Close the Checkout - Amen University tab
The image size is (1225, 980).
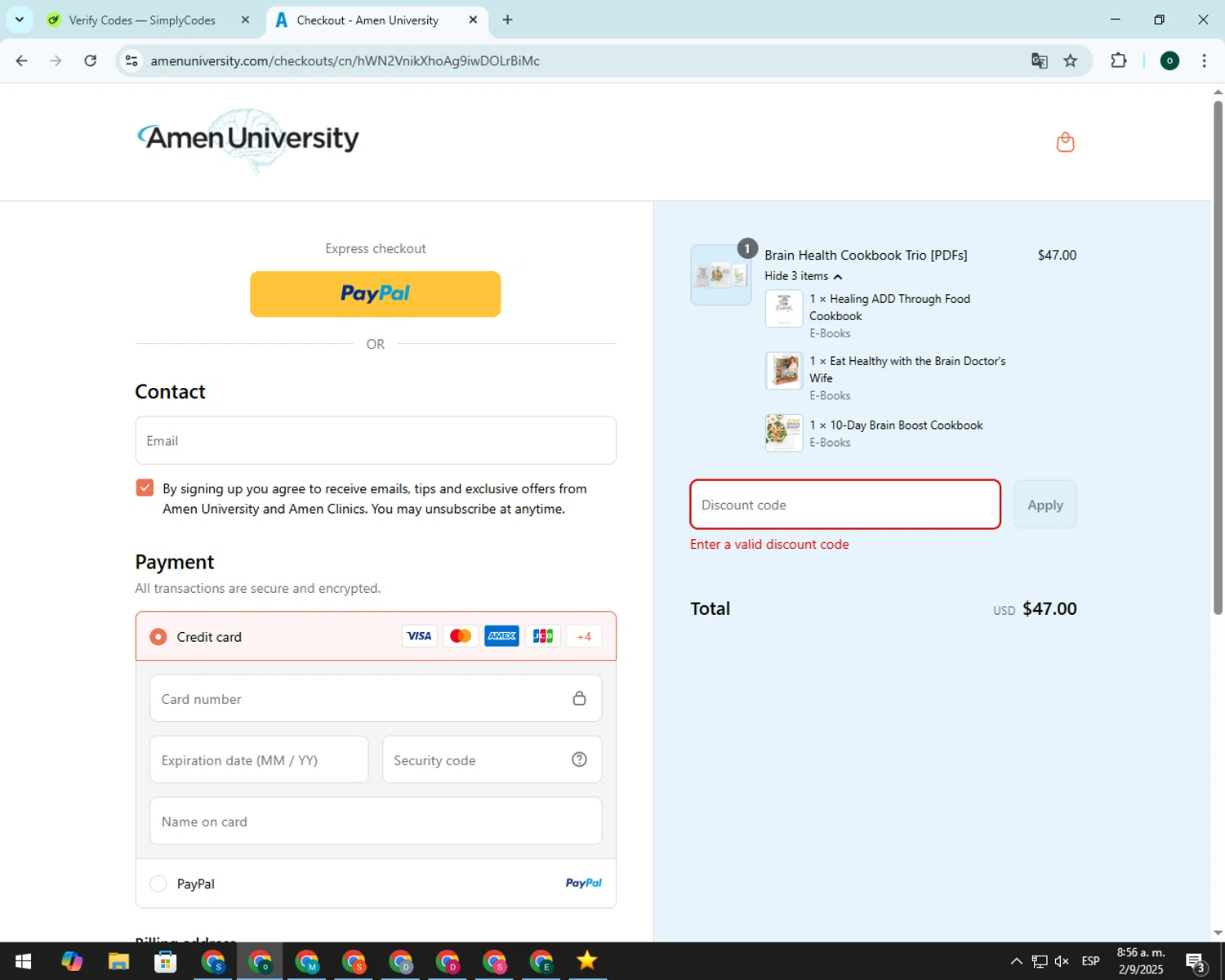(473, 20)
